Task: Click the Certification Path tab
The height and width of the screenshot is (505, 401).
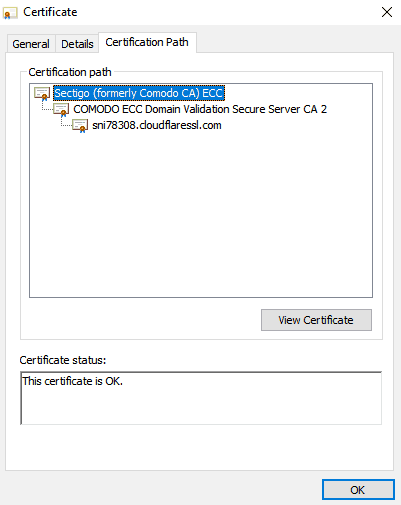Action: [147, 42]
